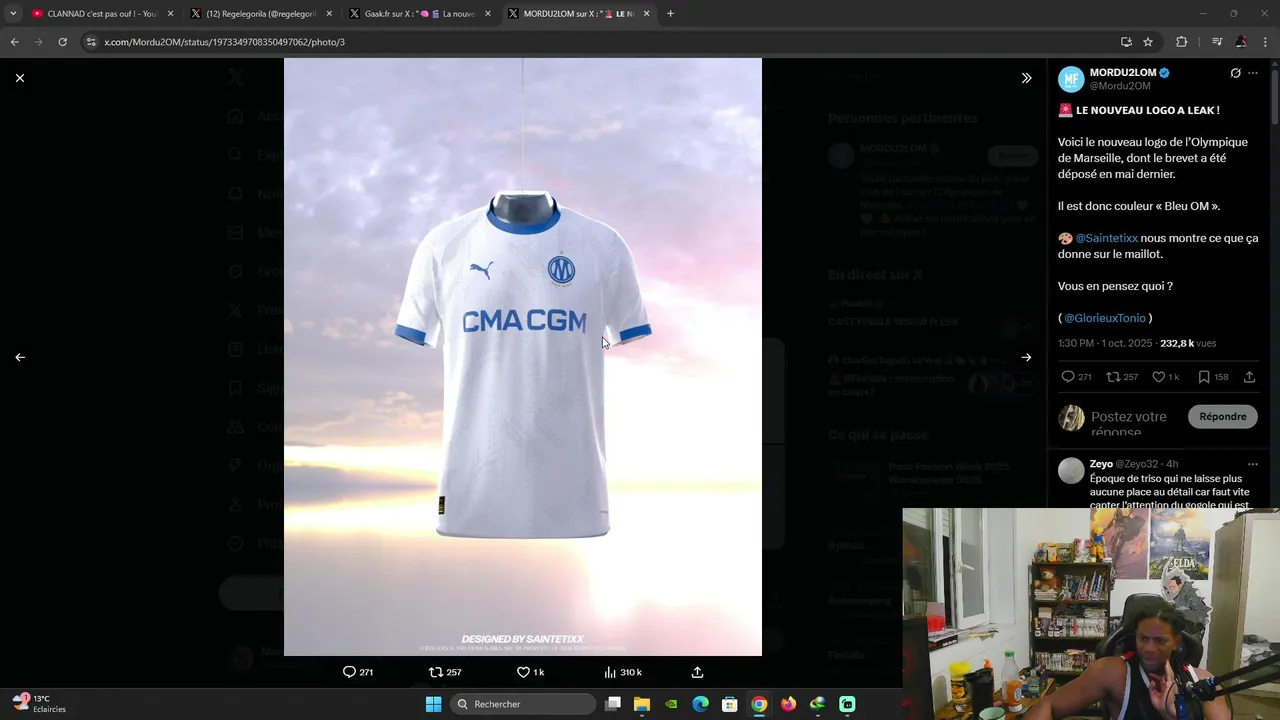Open Firefox from the taskbar
The height and width of the screenshot is (720, 1280).
(788, 704)
